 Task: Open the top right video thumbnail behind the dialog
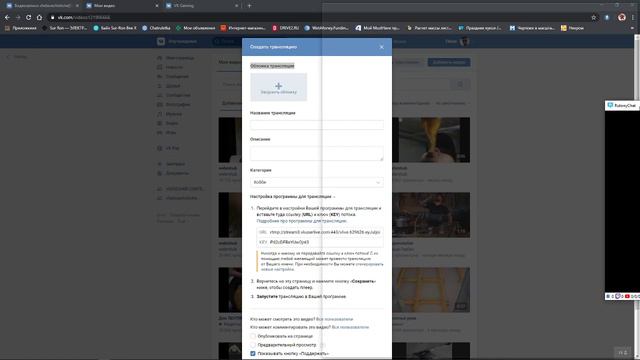pos(431,140)
